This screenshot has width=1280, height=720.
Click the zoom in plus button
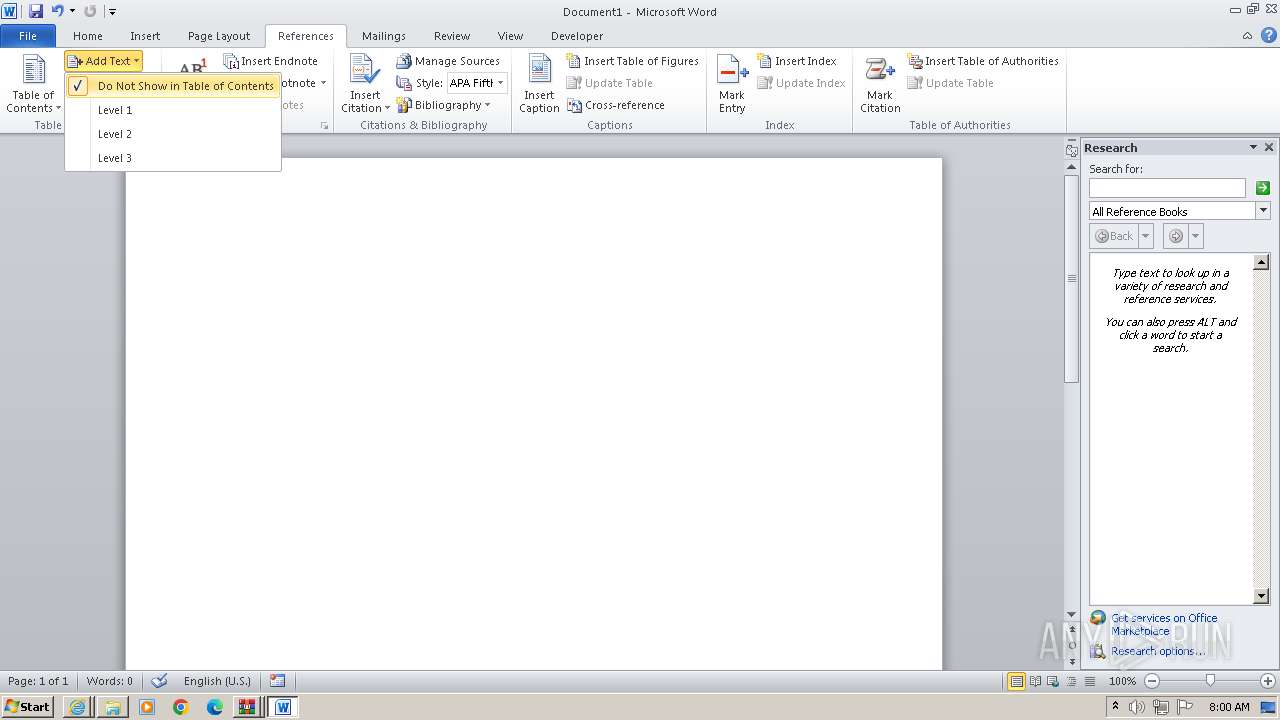coord(1267,681)
